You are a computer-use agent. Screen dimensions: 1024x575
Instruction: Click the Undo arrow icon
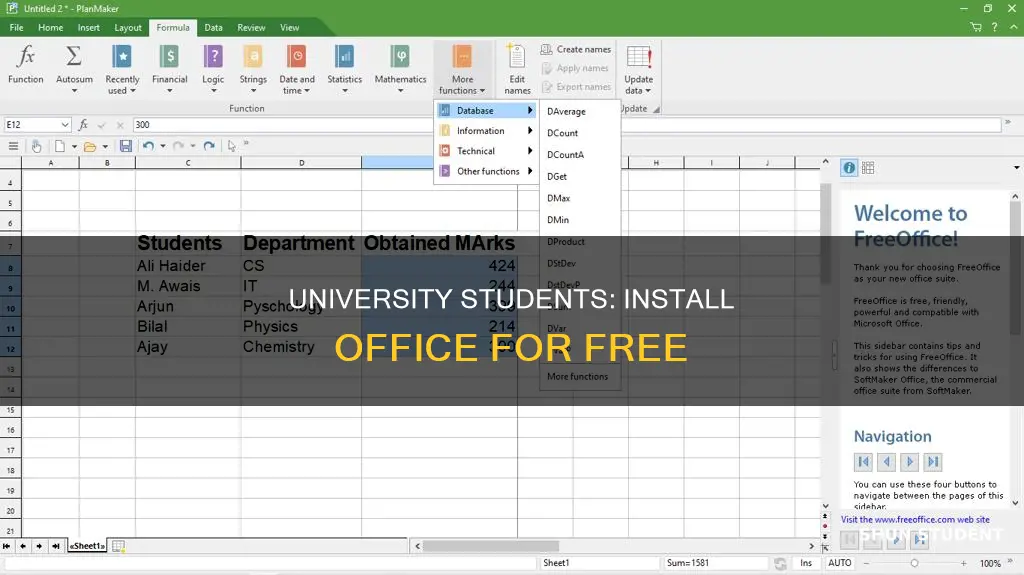(x=148, y=146)
